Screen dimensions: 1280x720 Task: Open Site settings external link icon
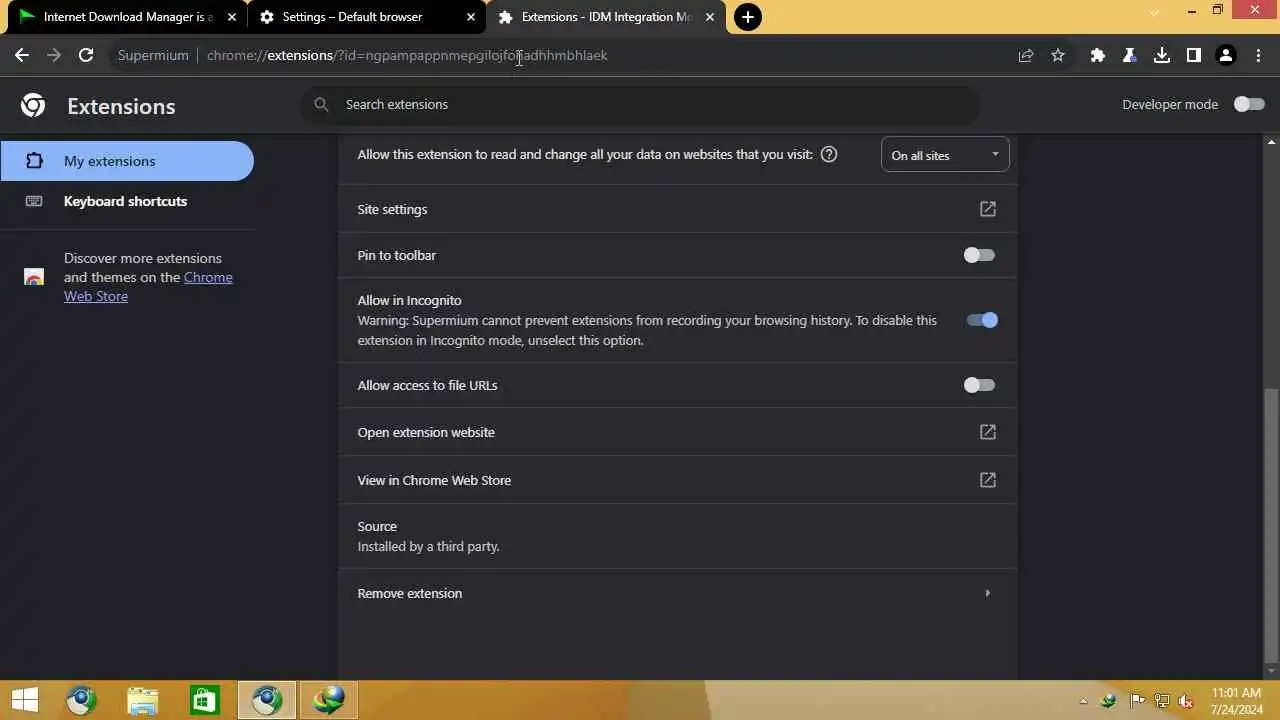coord(988,209)
